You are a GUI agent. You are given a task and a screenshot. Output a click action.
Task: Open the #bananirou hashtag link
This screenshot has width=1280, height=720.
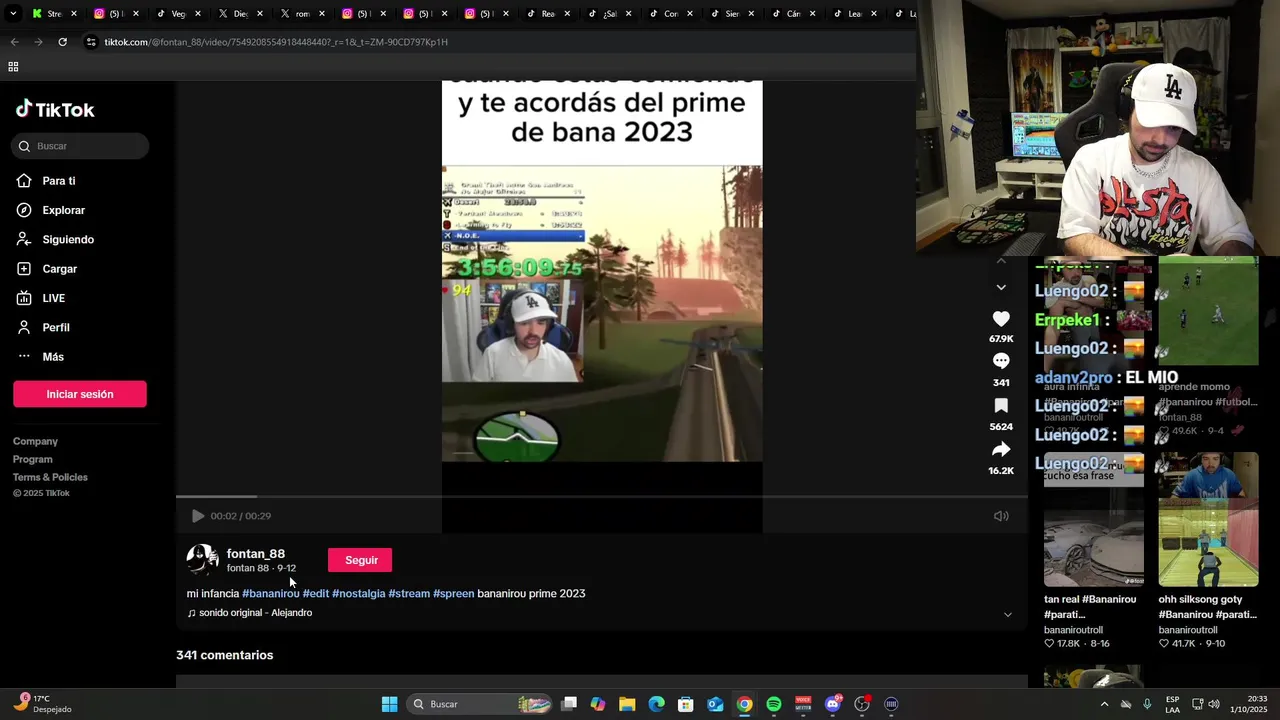click(x=271, y=593)
